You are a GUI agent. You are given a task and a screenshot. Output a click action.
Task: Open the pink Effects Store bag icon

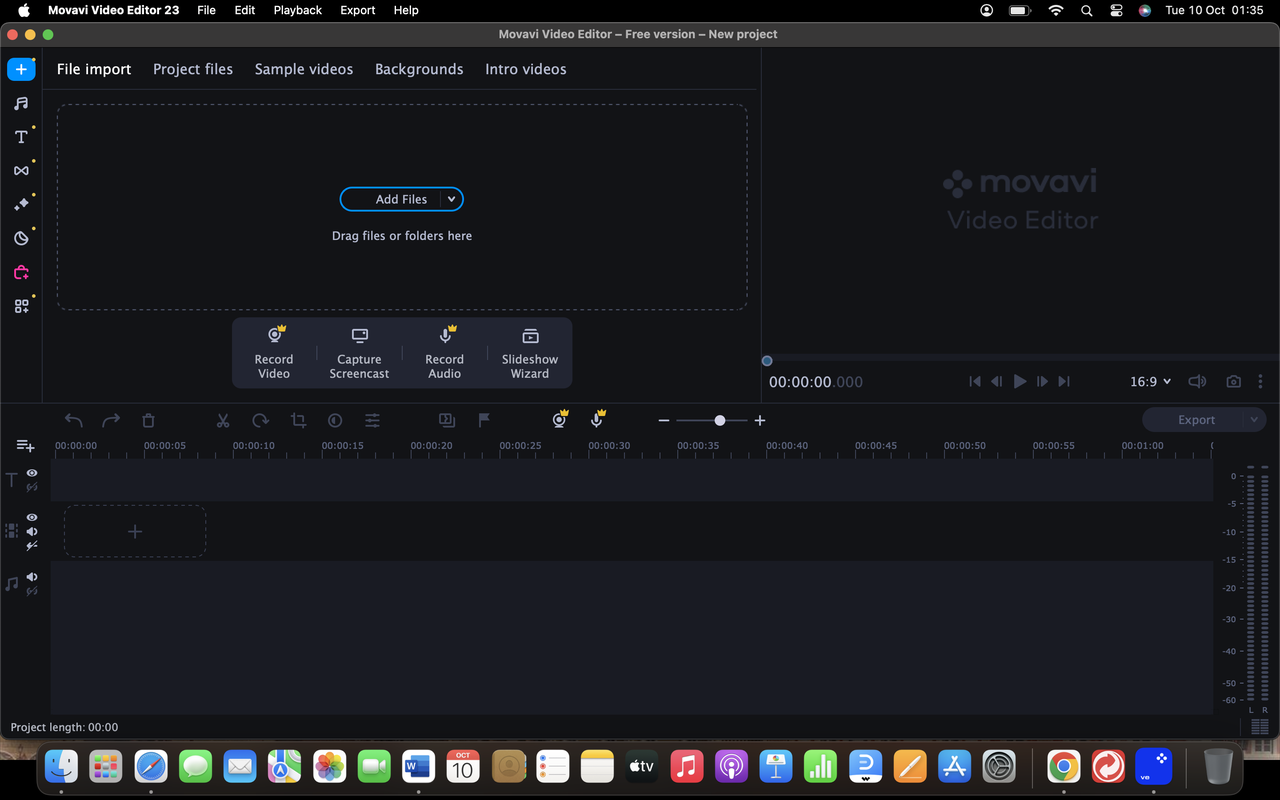click(21, 272)
